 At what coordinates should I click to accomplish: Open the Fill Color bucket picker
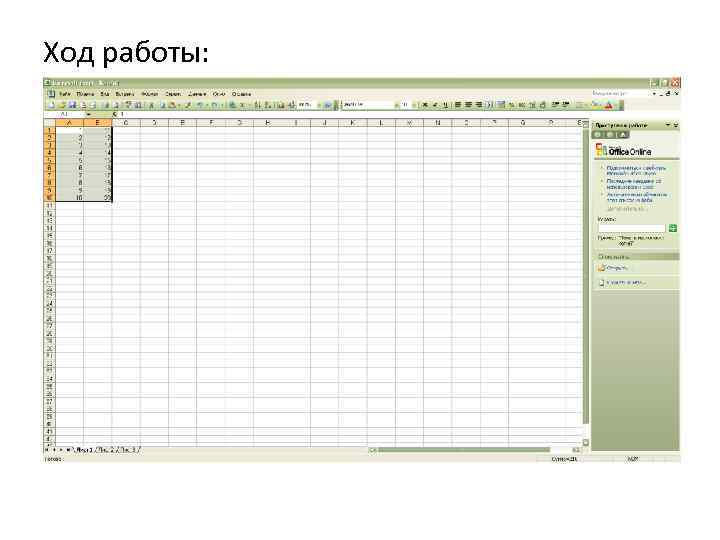coord(596,105)
